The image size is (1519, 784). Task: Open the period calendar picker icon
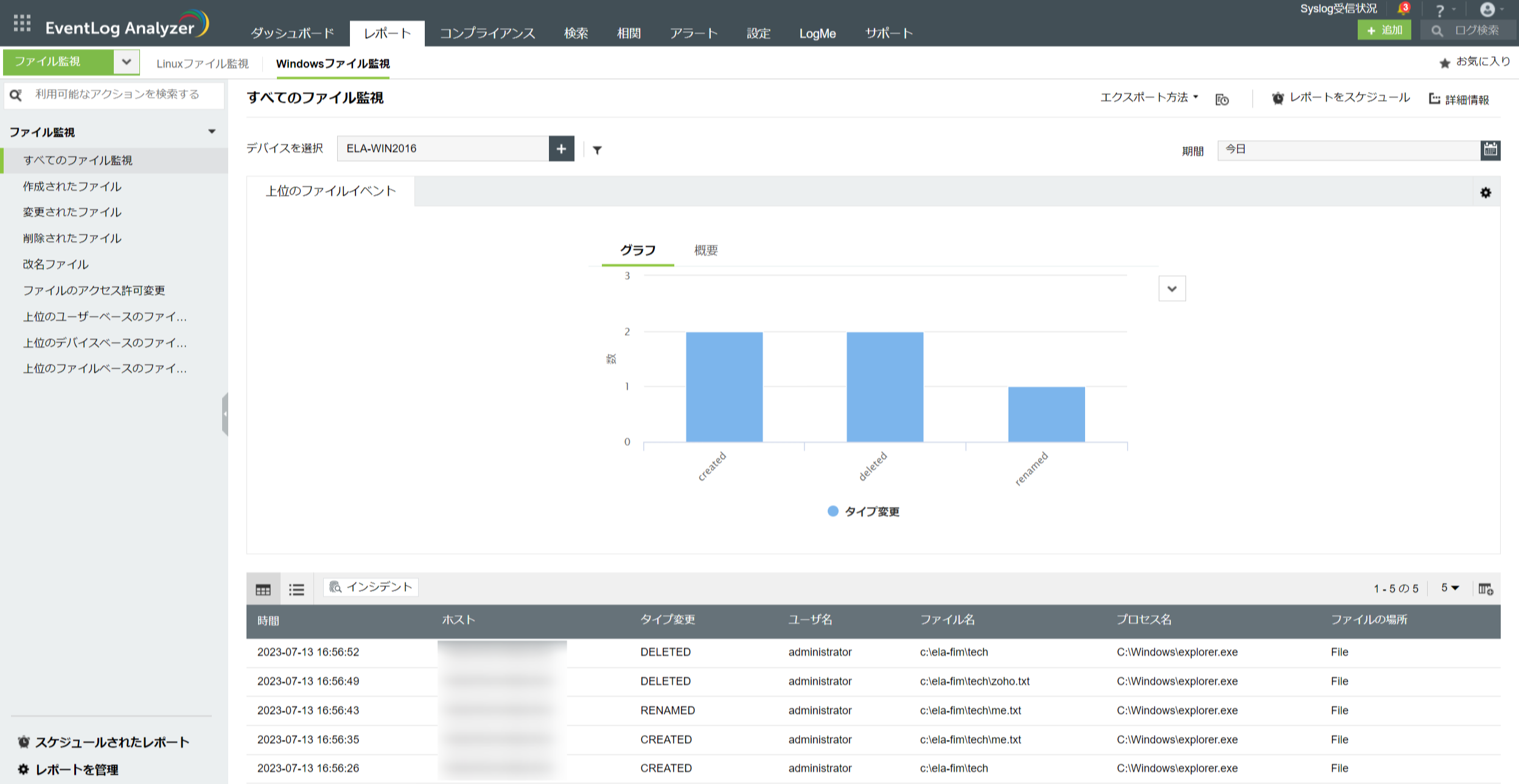pyautogui.click(x=1490, y=150)
